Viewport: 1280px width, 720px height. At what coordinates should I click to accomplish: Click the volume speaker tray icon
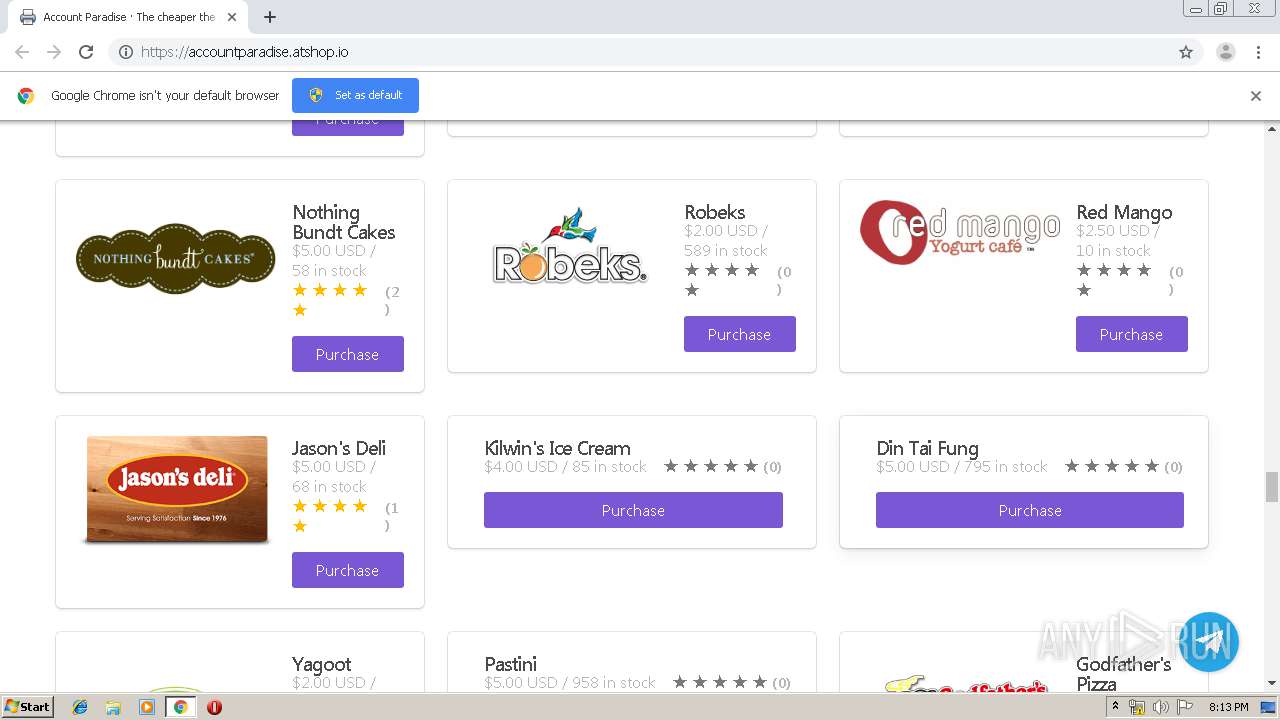click(1161, 707)
